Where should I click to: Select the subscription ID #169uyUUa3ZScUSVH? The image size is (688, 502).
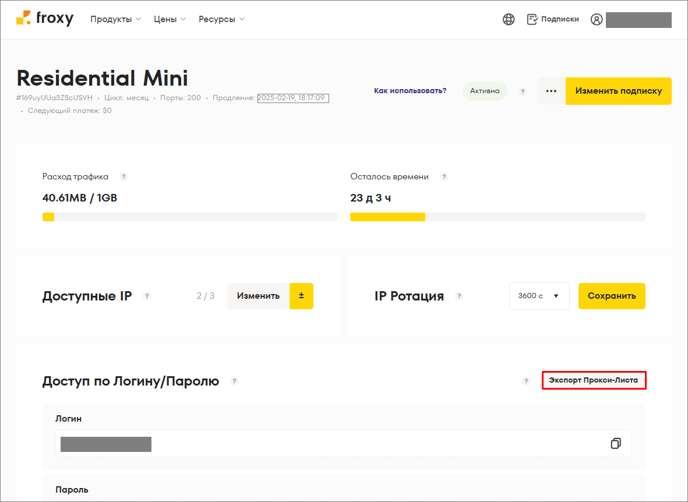(x=54, y=97)
